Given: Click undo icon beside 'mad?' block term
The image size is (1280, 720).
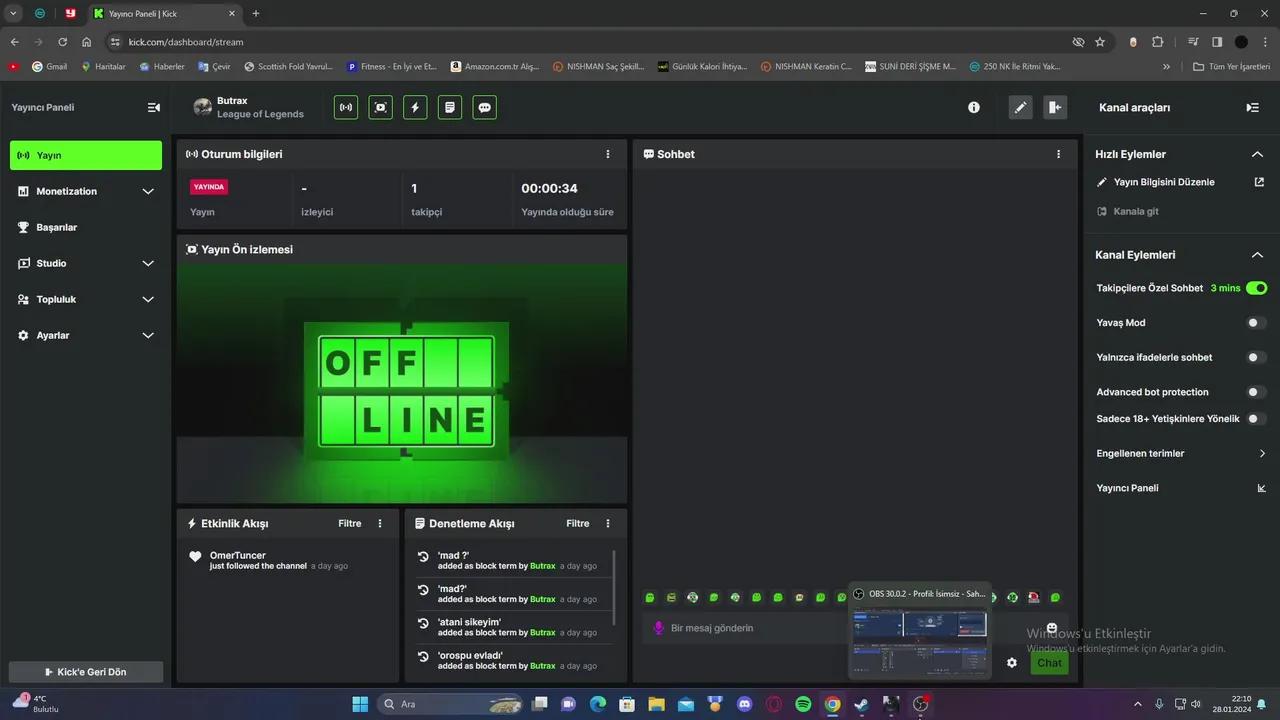Looking at the screenshot, I should click(423, 590).
